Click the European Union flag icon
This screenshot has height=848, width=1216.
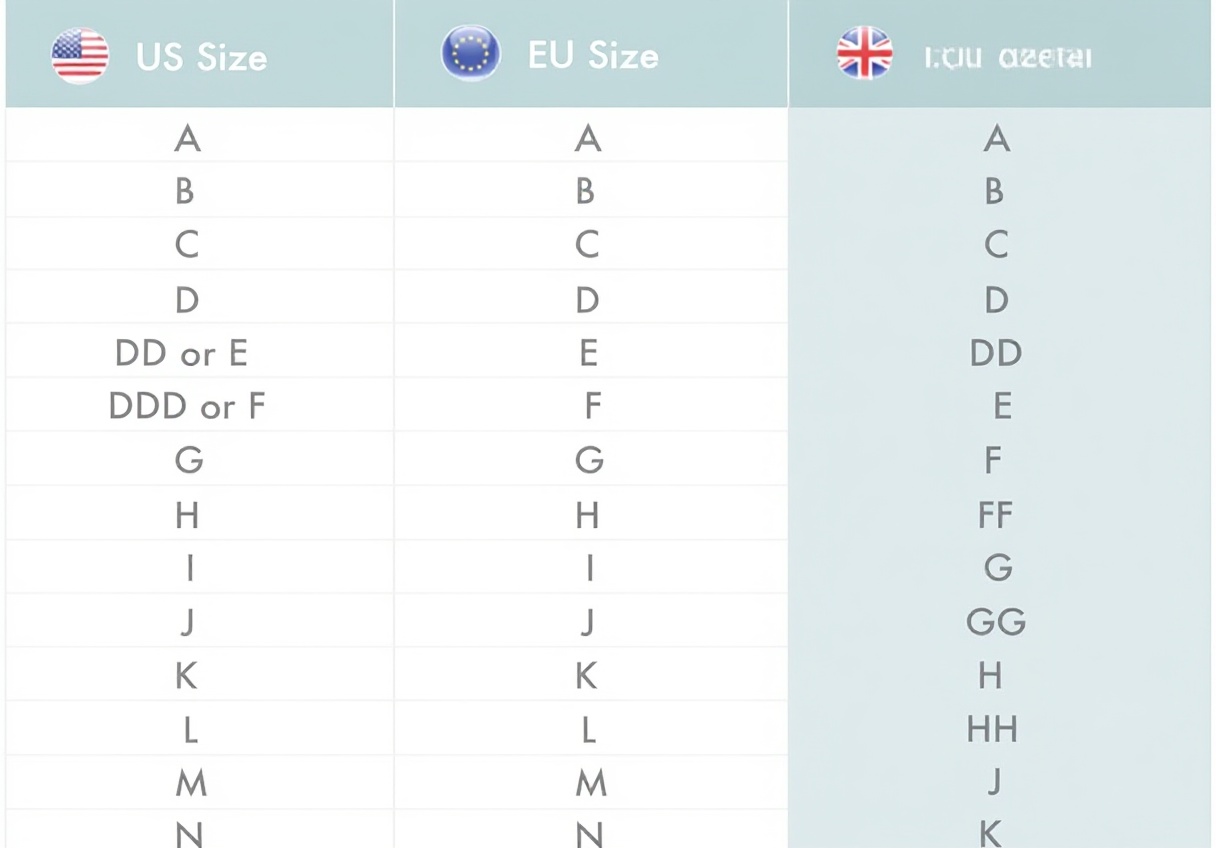pos(471,55)
